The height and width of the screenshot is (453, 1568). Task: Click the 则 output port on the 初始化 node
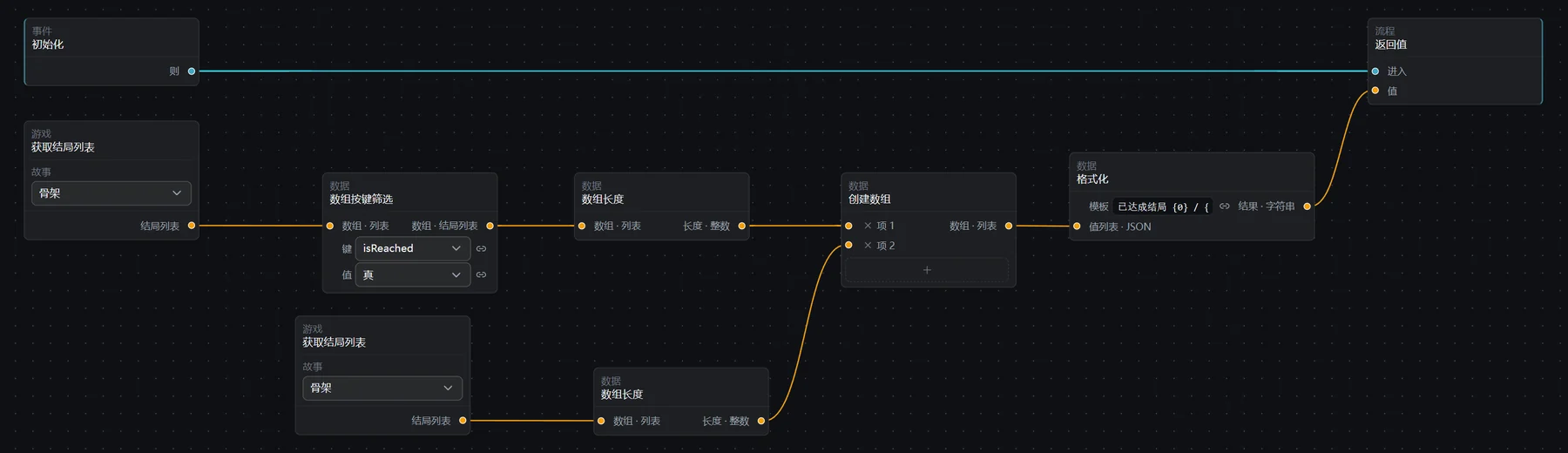[x=192, y=71]
